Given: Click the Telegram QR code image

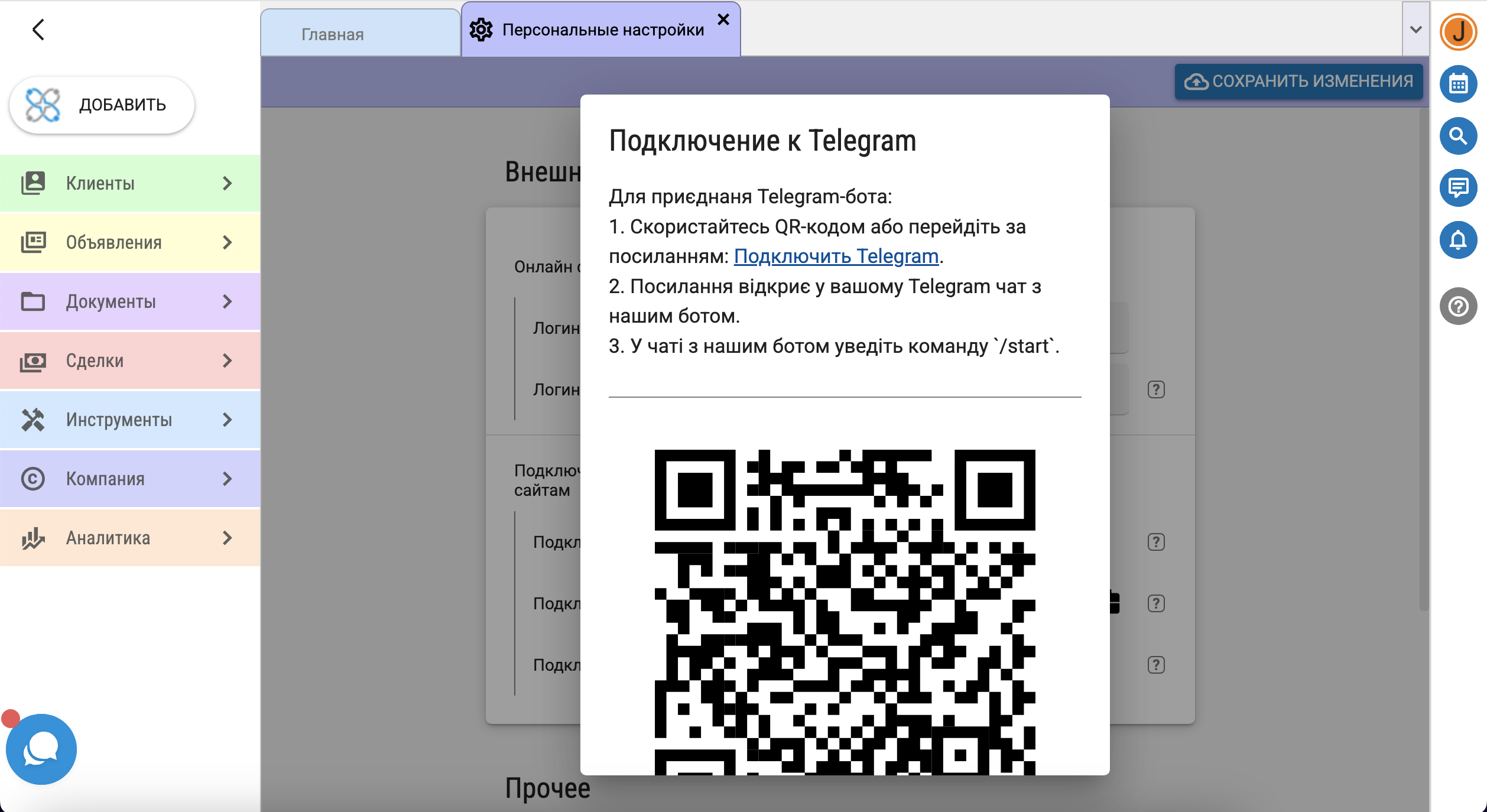Looking at the screenshot, I should pyautogui.click(x=845, y=612).
